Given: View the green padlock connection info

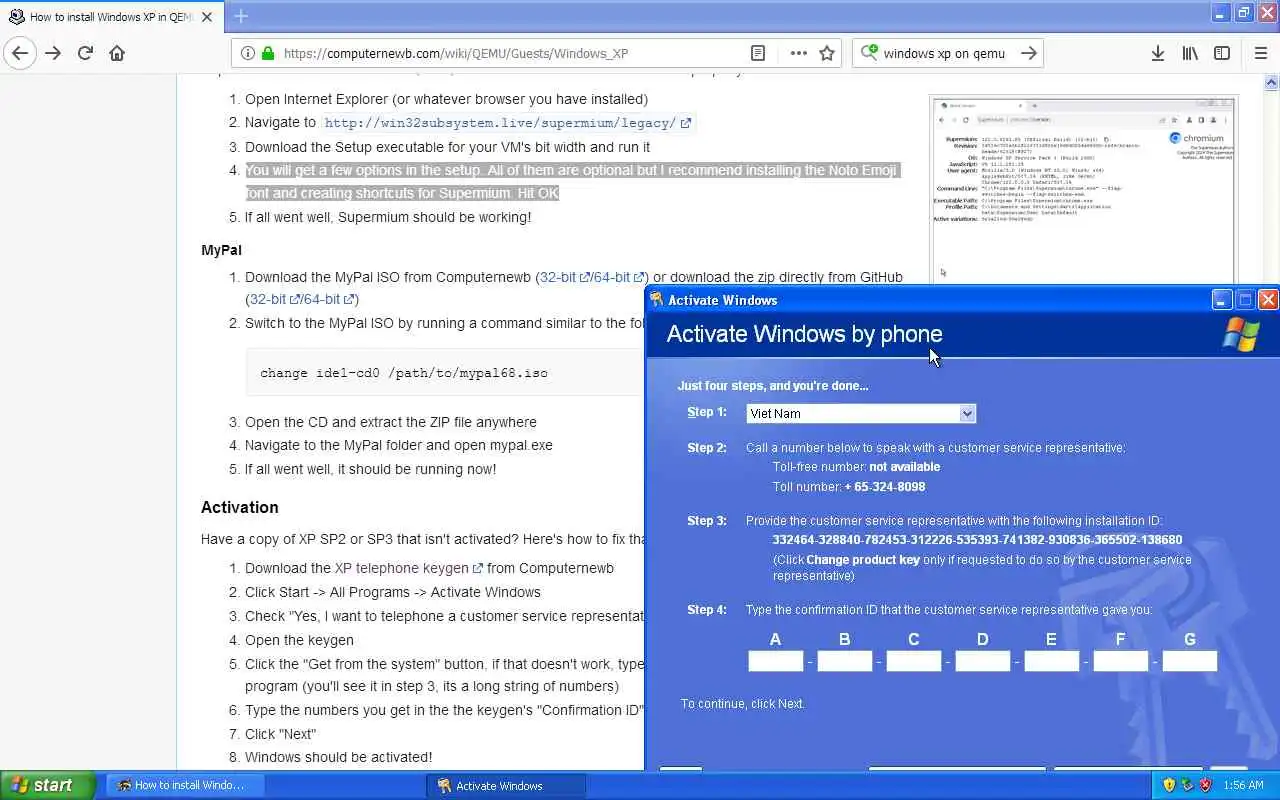Looking at the screenshot, I should point(267,53).
